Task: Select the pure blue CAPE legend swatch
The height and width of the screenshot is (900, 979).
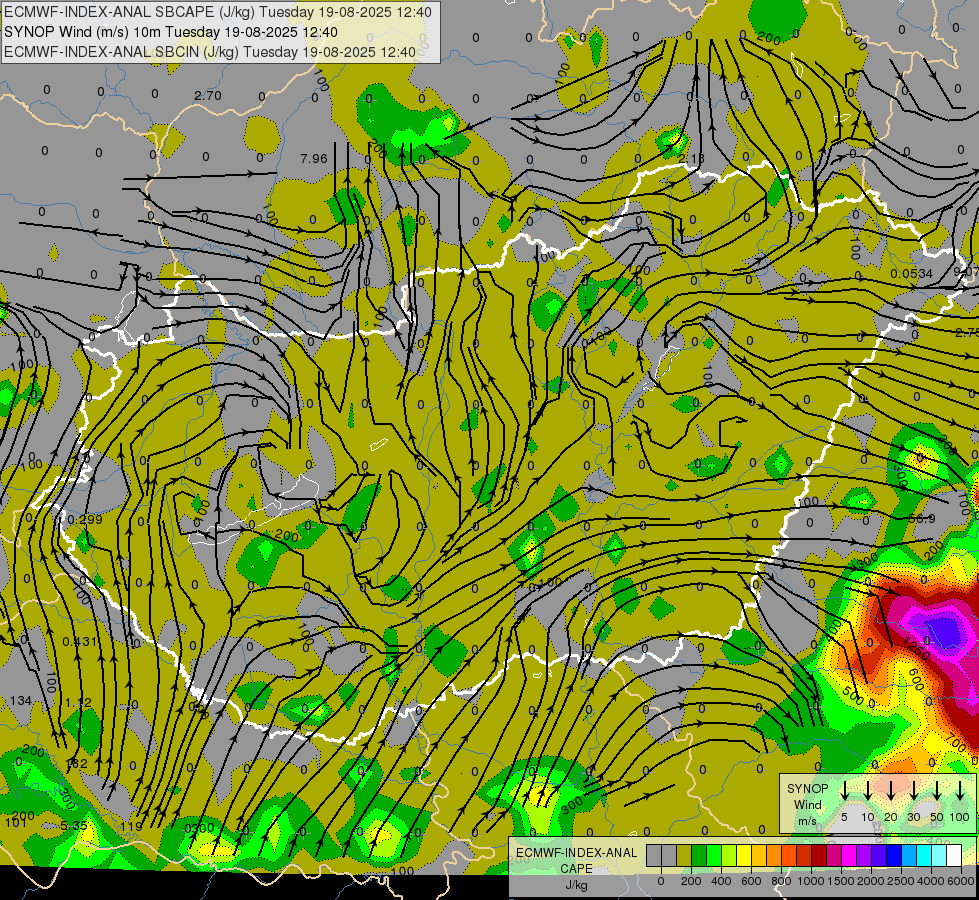Action: coord(893,855)
